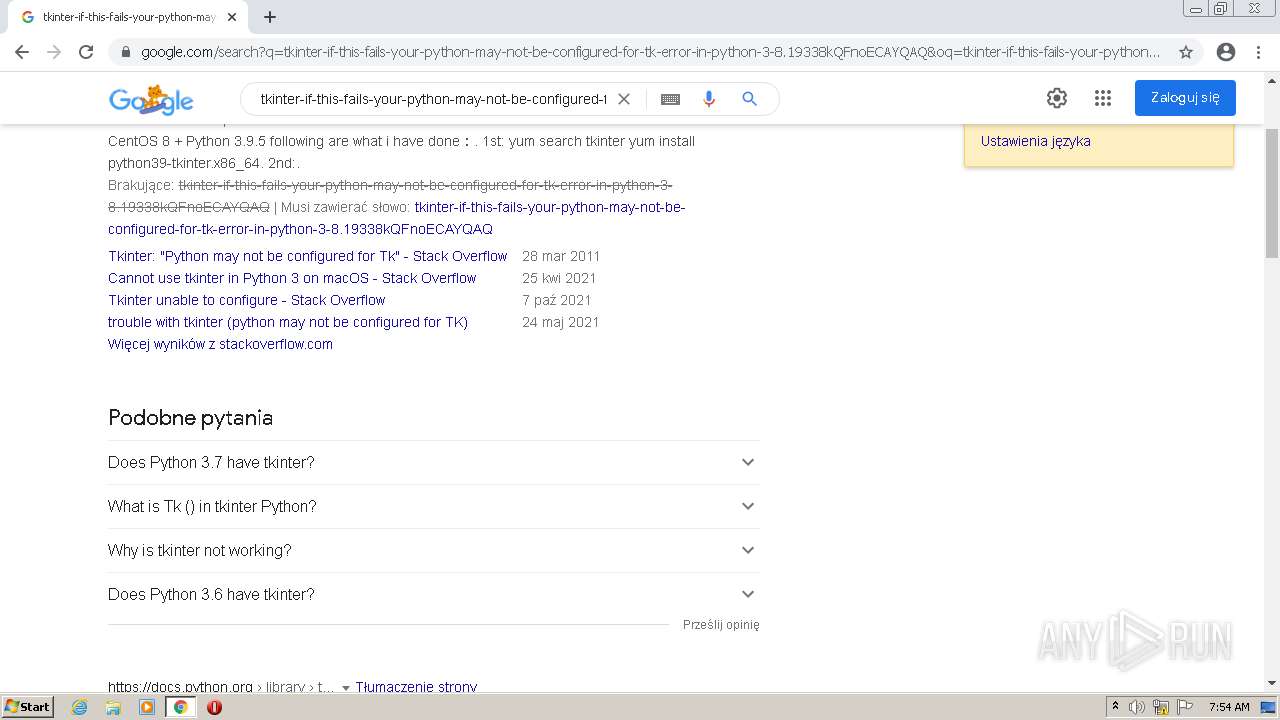1280x720 pixels.
Task: Close the tkinter search tab
Action: (232, 17)
